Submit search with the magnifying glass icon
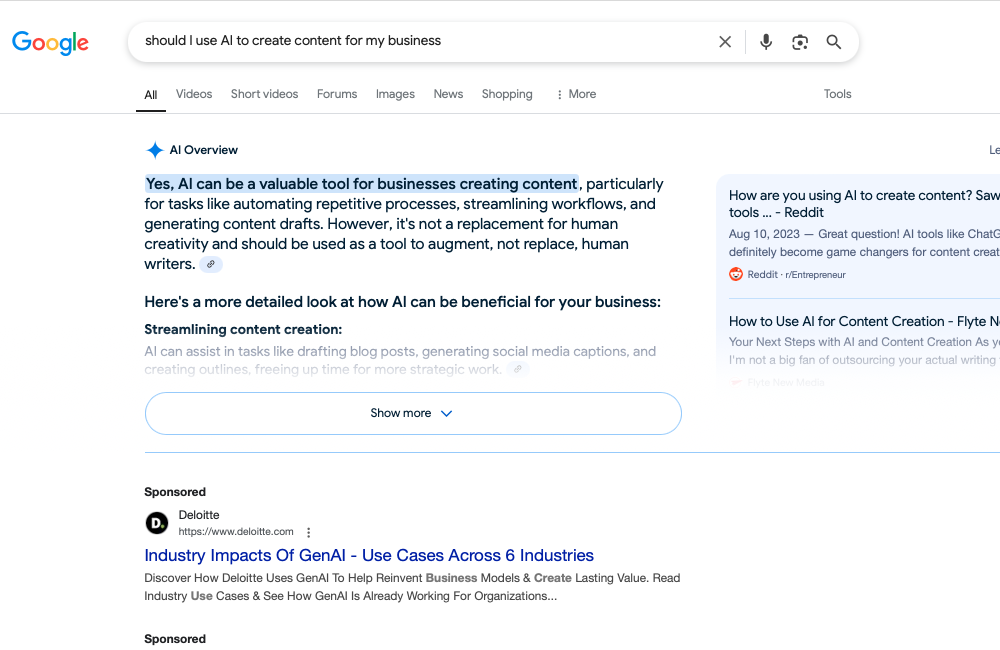The image size is (1000, 650). [834, 42]
